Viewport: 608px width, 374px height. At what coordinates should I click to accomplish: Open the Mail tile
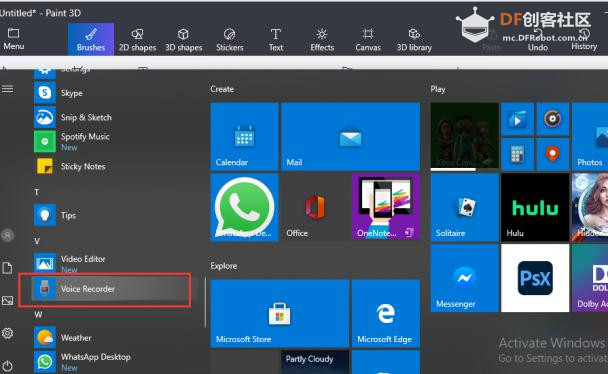click(351, 136)
